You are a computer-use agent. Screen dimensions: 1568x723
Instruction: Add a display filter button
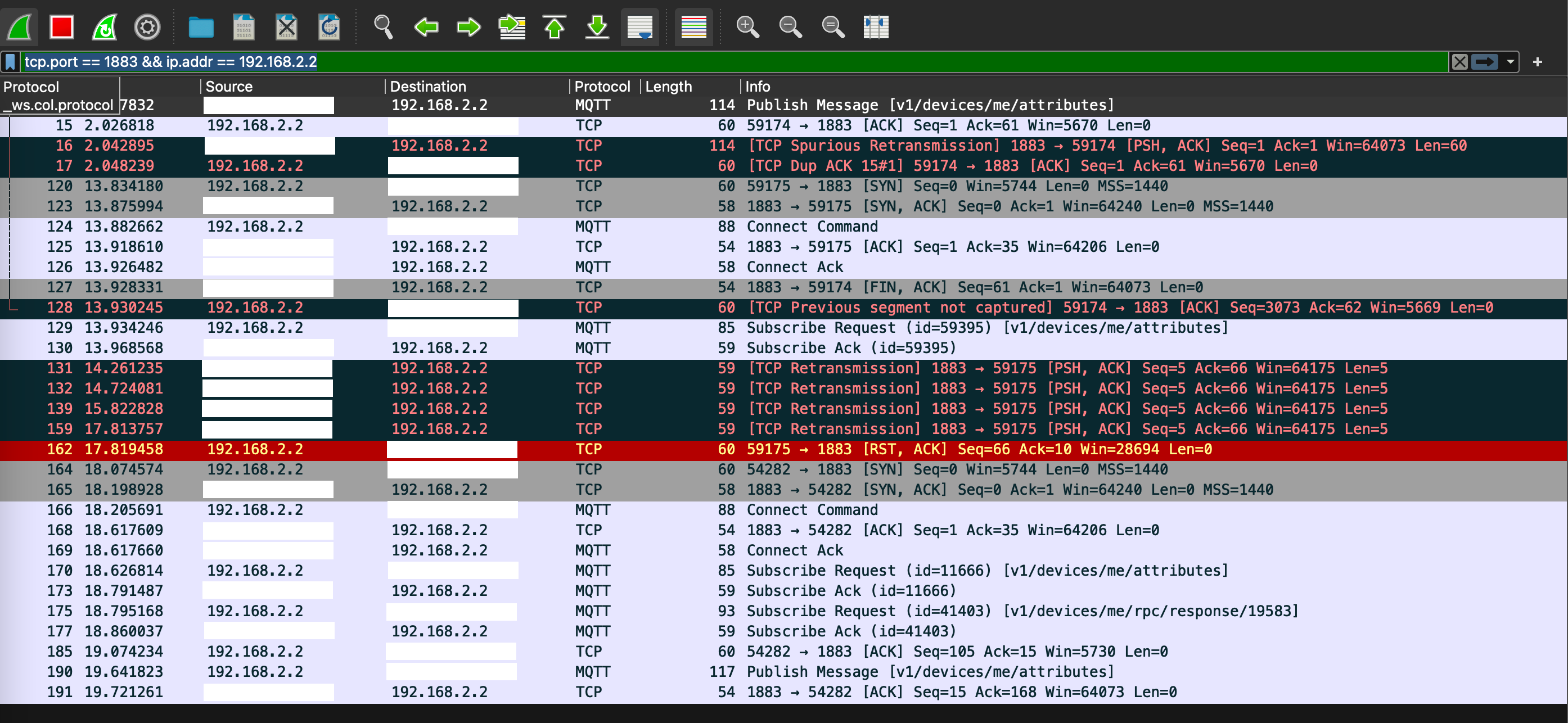coord(1538,61)
